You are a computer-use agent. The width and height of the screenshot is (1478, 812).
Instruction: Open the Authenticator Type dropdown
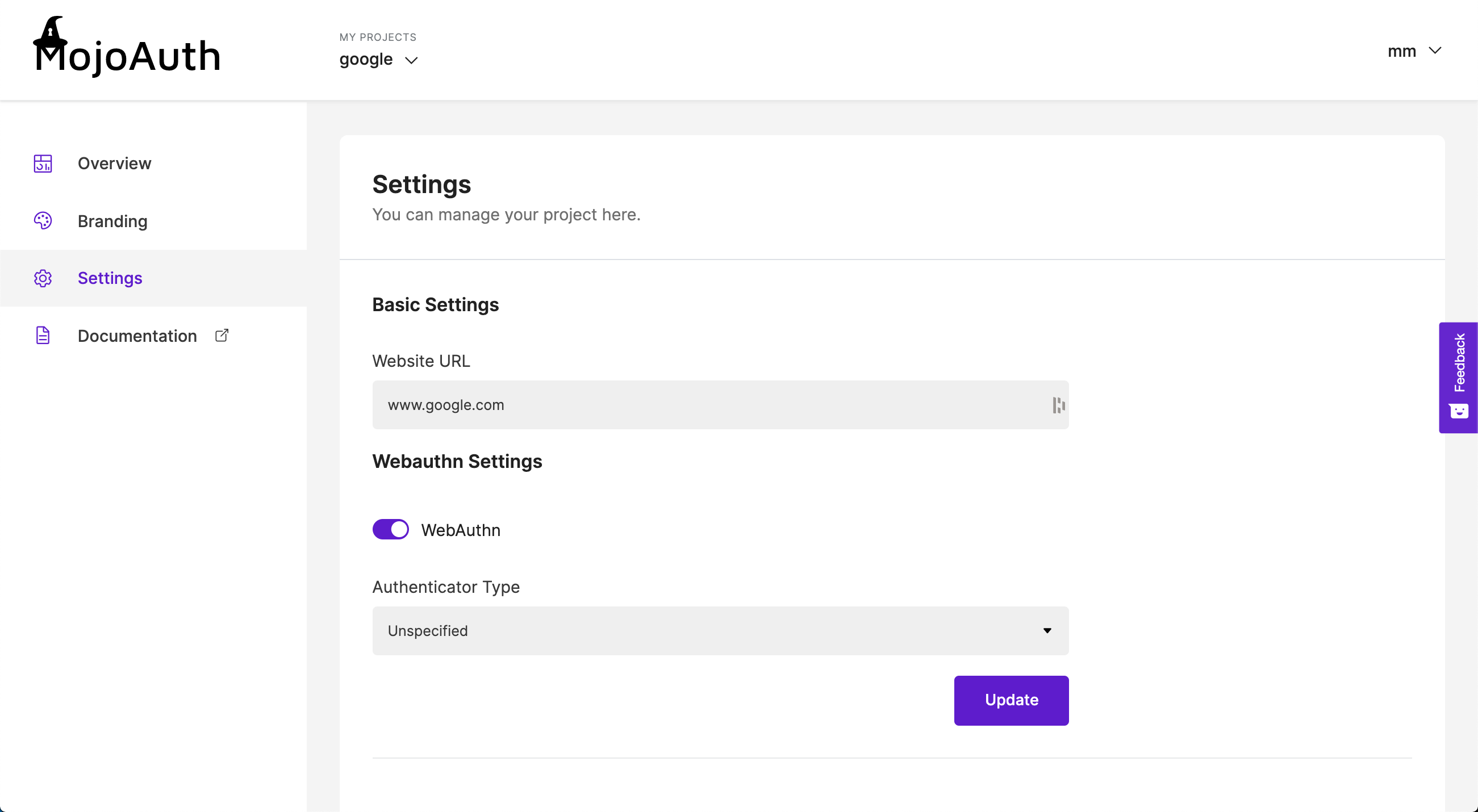coord(1047,630)
